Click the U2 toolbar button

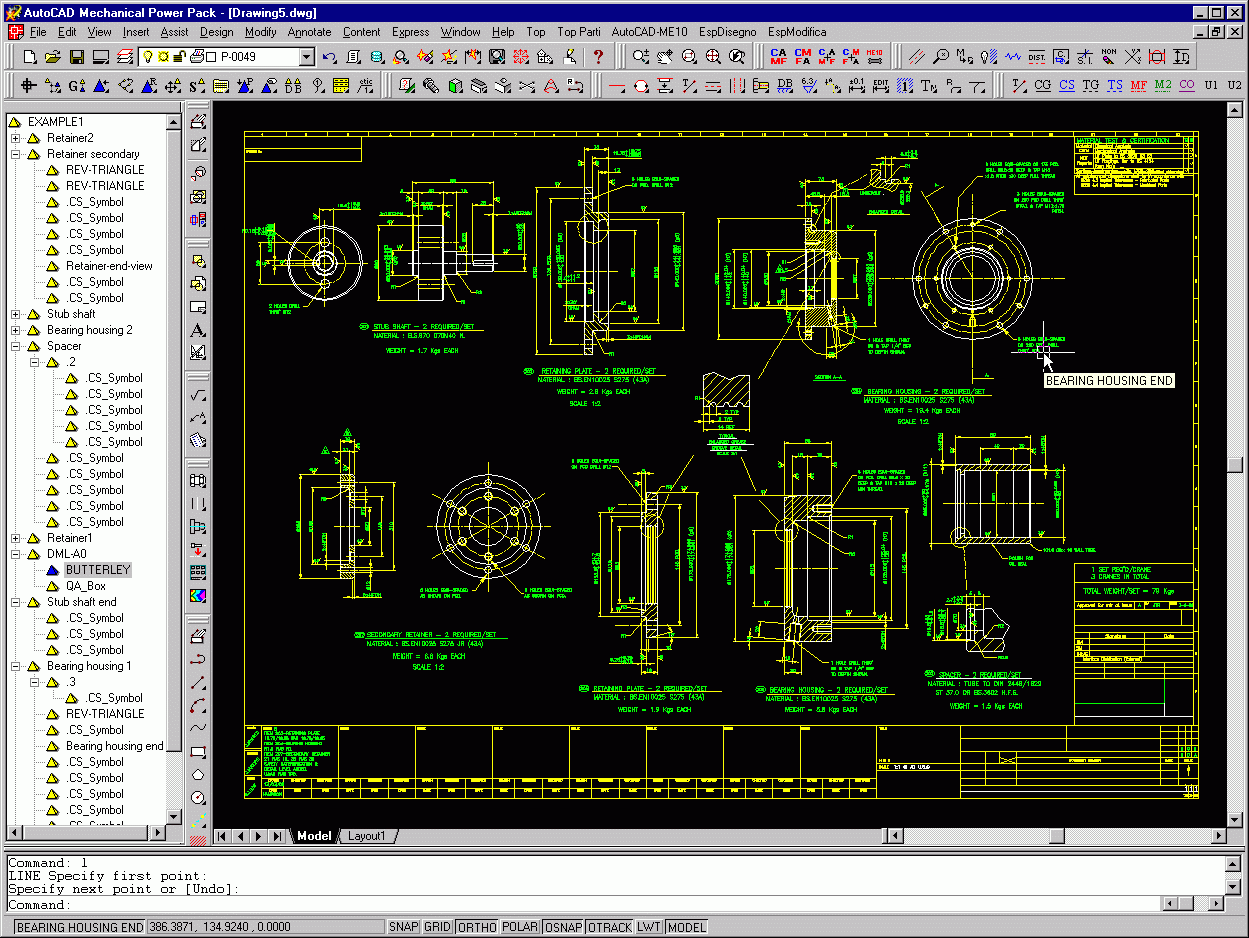1234,85
